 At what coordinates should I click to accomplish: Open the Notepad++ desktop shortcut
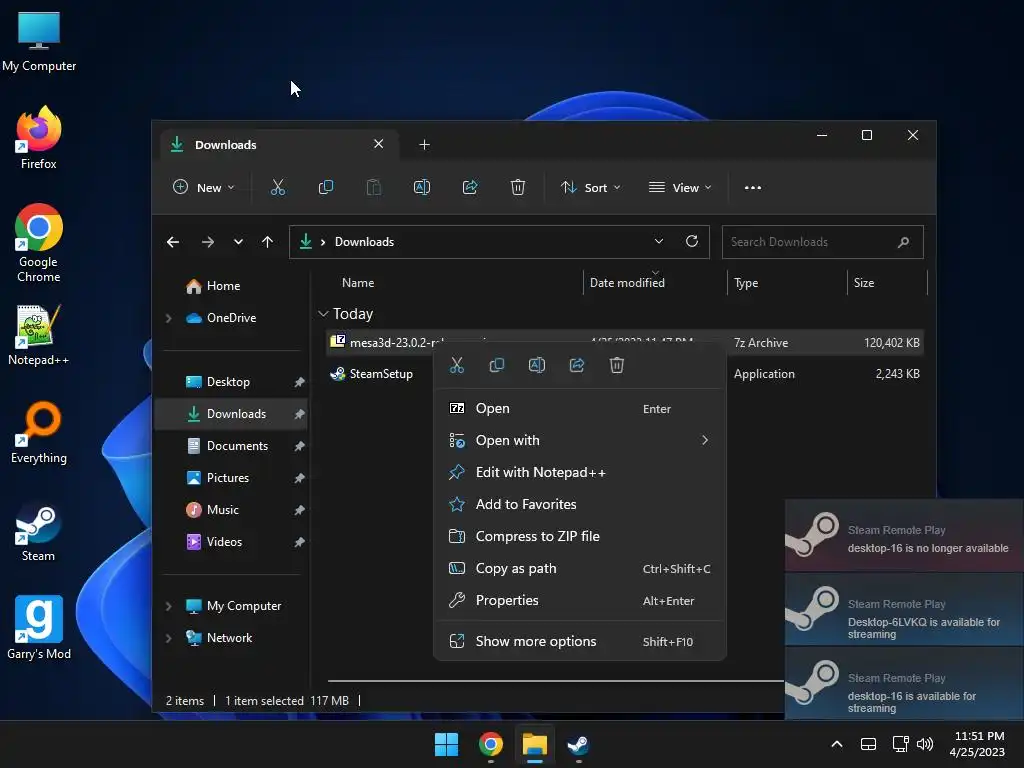click(x=39, y=335)
